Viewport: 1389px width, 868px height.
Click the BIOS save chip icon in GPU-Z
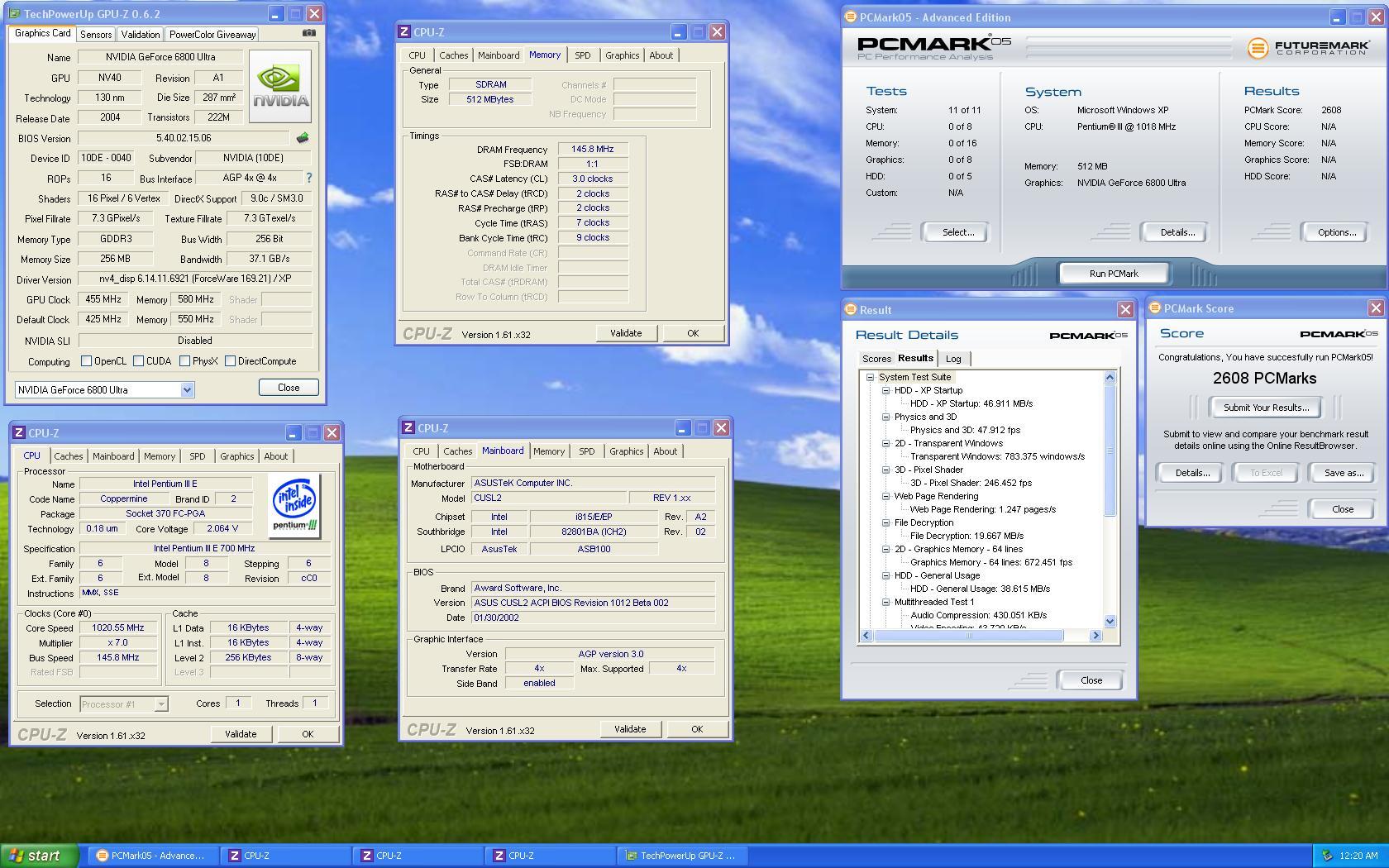pos(303,138)
